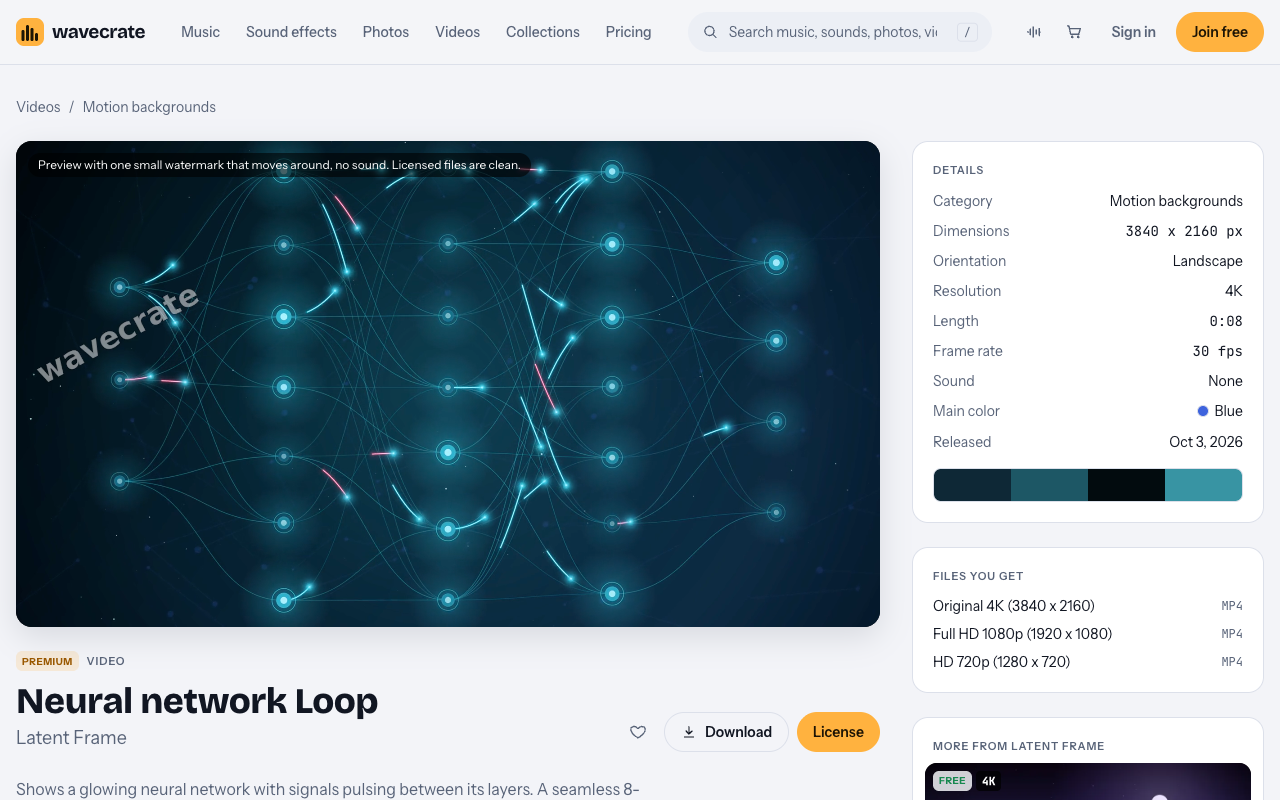Image resolution: width=1280 pixels, height=800 pixels.
Task: Open the Latent Frame author link
Action: click(x=71, y=738)
